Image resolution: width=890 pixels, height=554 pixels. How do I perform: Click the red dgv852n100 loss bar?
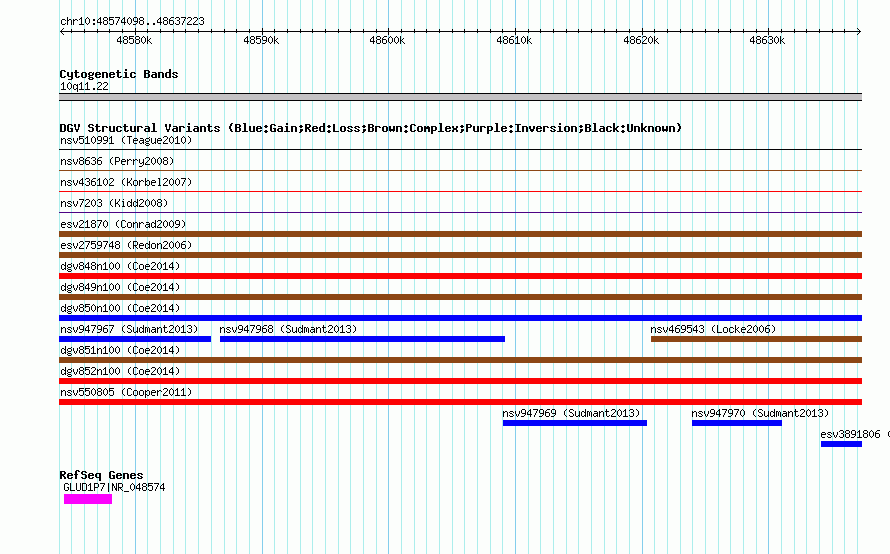(460, 381)
